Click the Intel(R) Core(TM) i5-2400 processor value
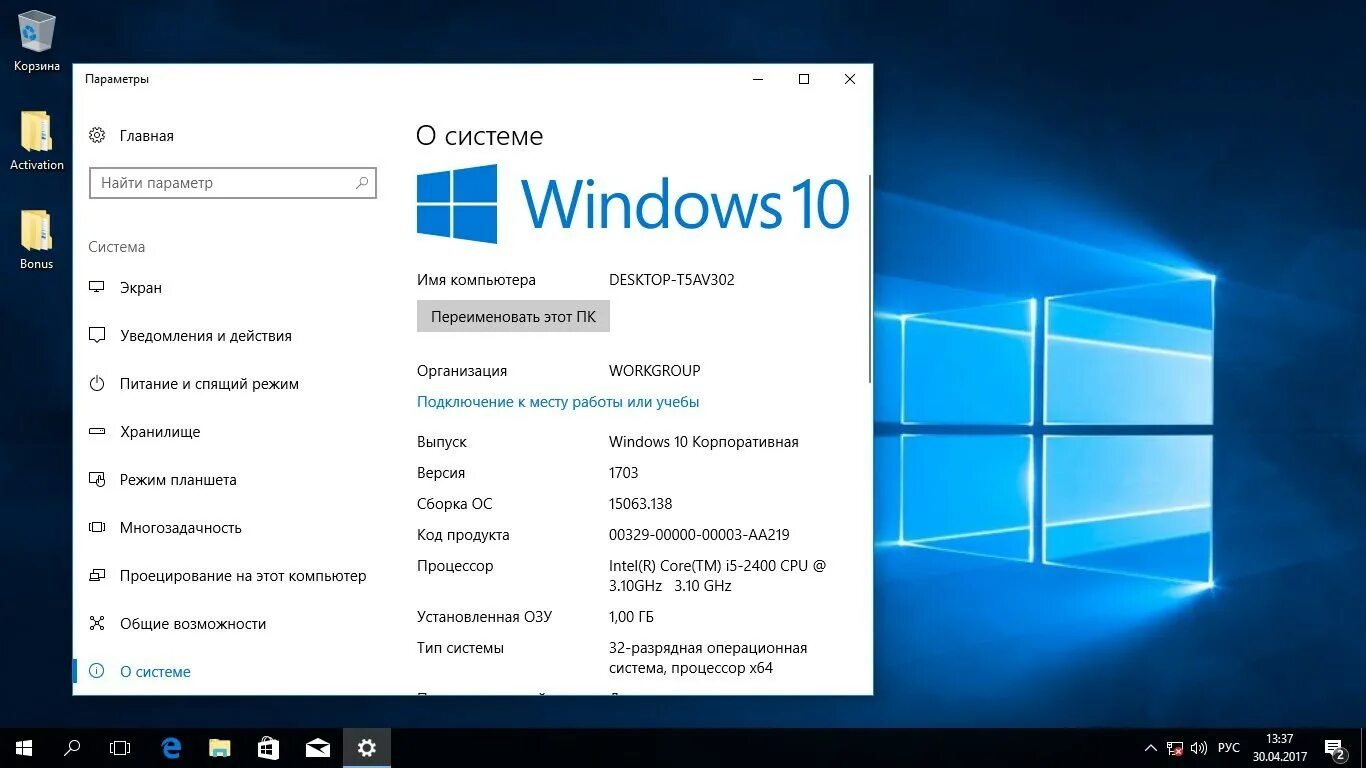The image size is (1366, 768). (718, 576)
